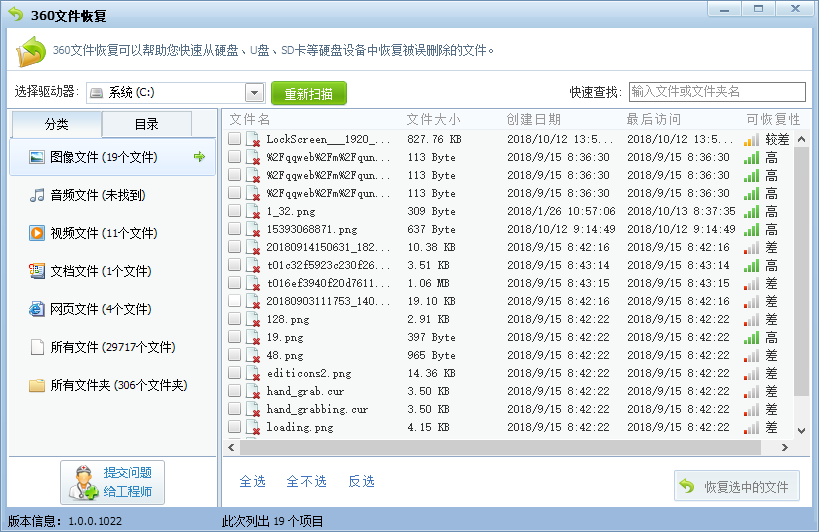Image resolution: width=819 pixels, height=532 pixels.
Task: Click the image files category icon
Action: 37,157
